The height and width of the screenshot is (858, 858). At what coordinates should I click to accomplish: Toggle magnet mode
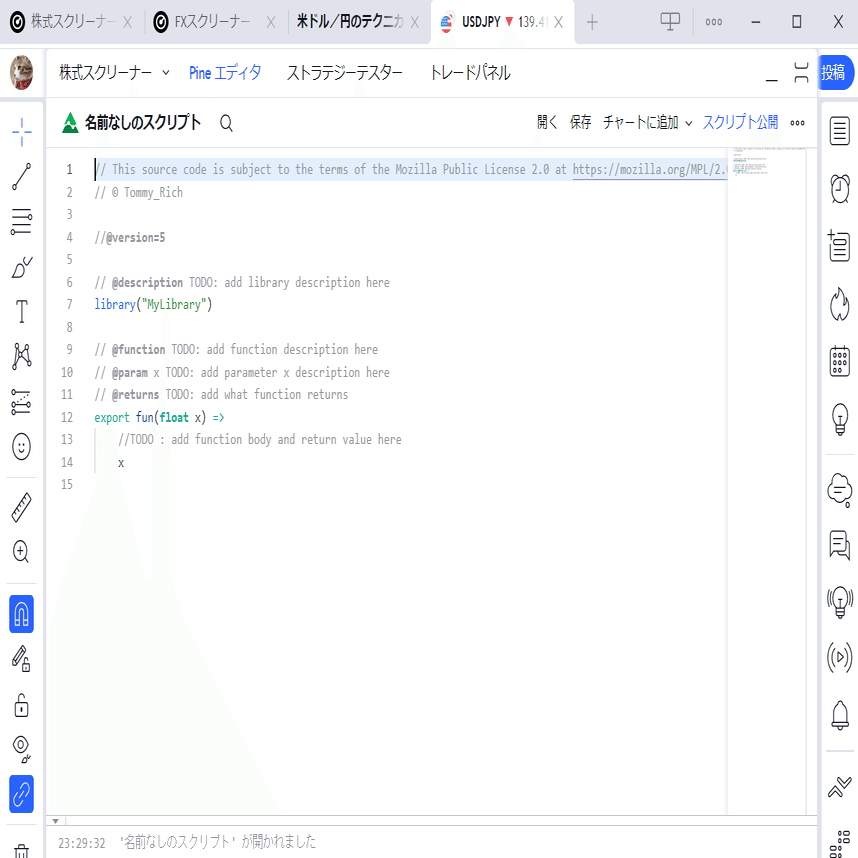pyautogui.click(x=21, y=614)
